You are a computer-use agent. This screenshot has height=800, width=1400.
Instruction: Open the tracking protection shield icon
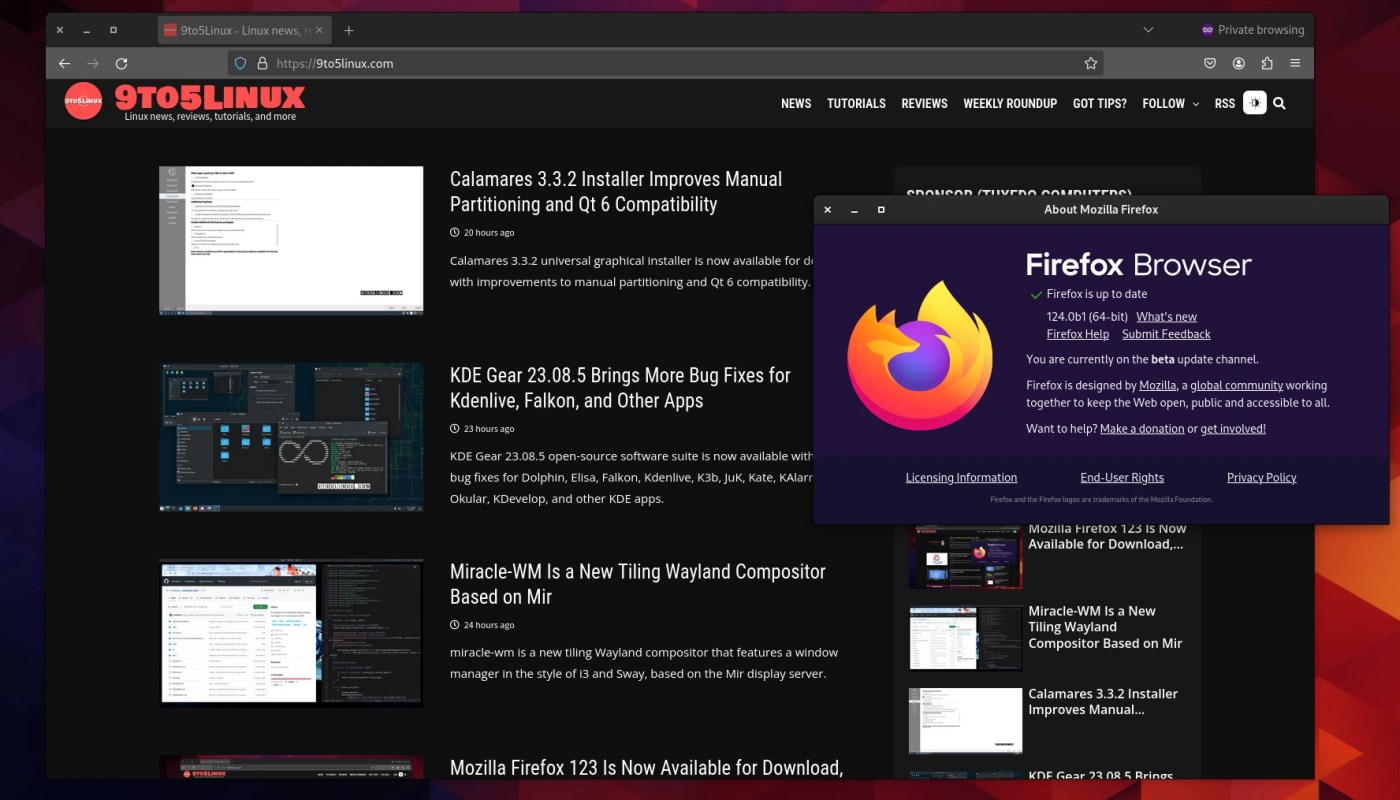(240, 63)
